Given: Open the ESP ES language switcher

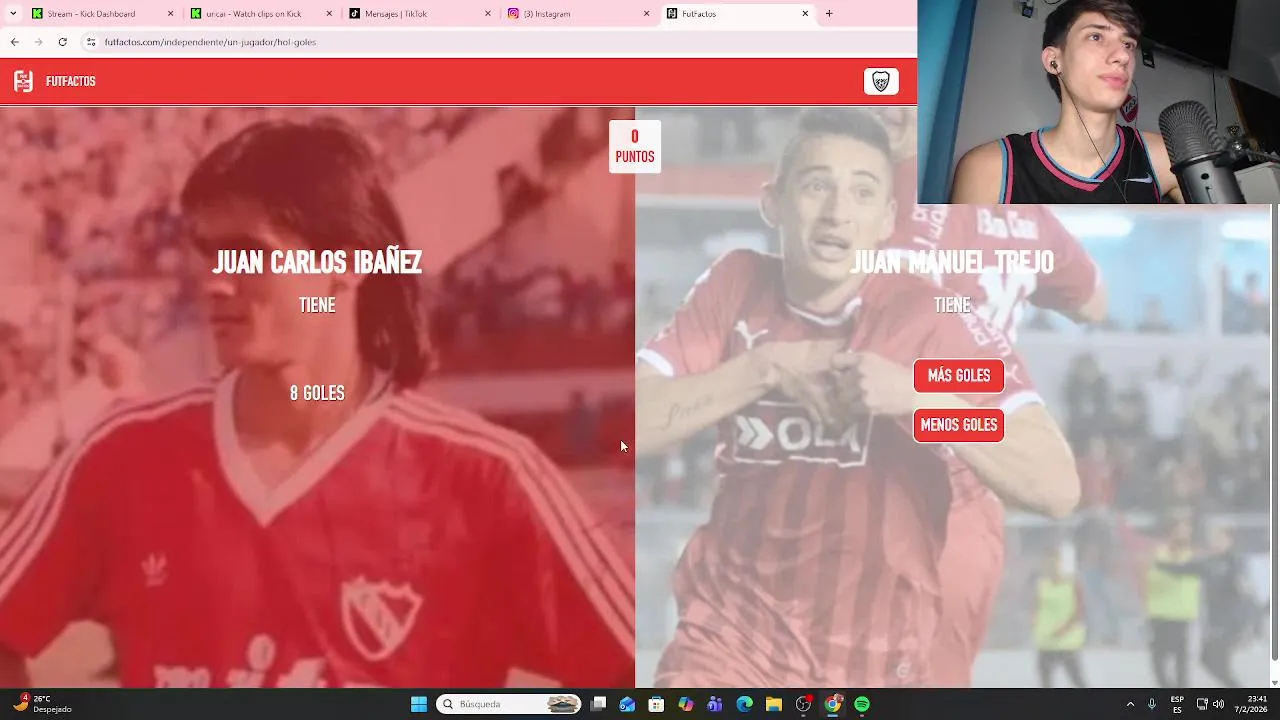Looking at the screenshot, I should (x=1177, y=704).
